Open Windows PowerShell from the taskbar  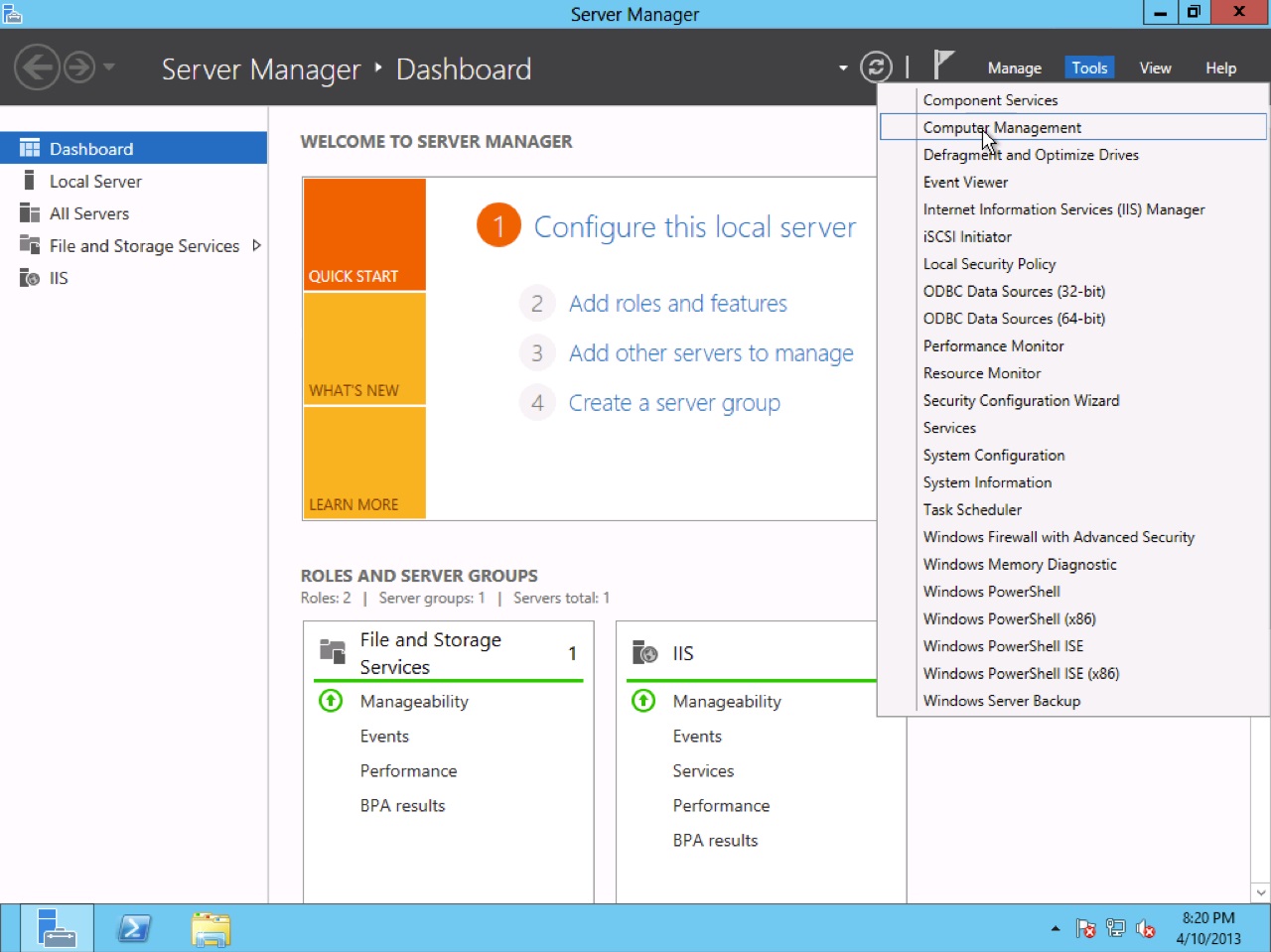(134, 927)
